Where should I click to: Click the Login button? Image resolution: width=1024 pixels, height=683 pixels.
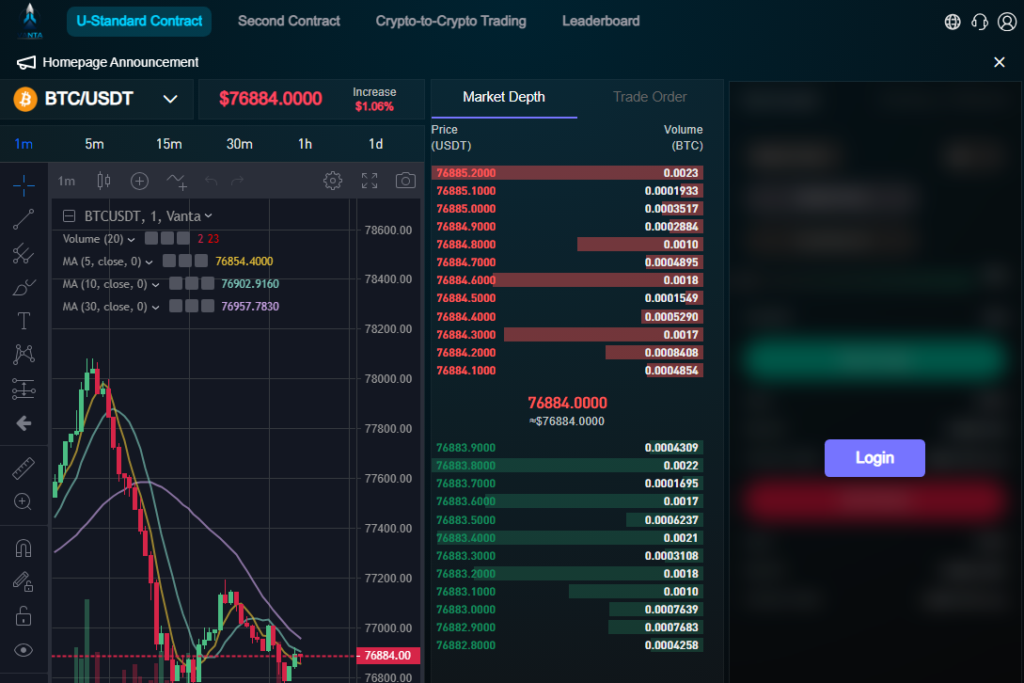click(x=874, y=458)
